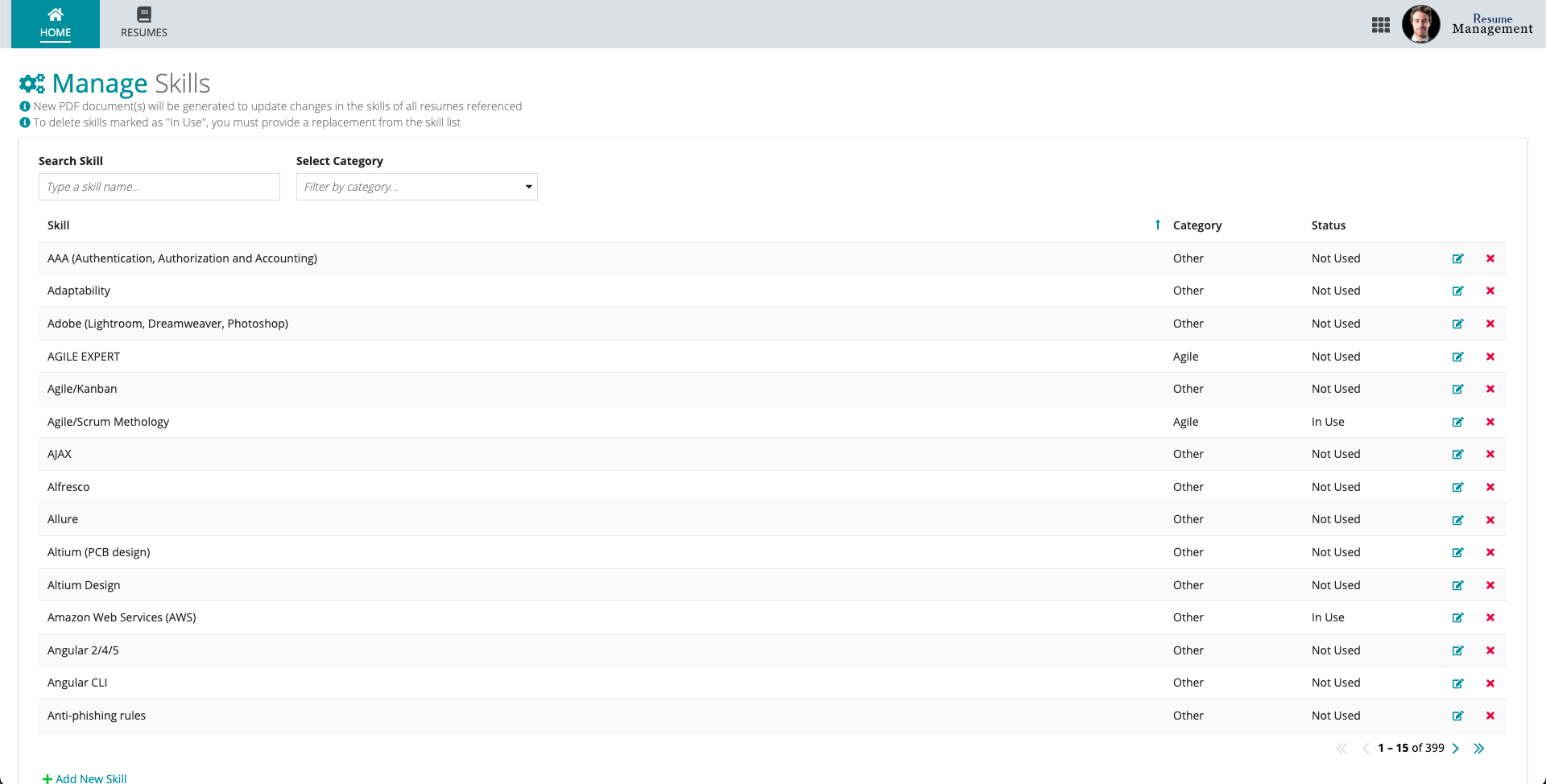Click the Agile category of AGILE EXPERT
The image size is (1546, 784).
pos(1185,357)
